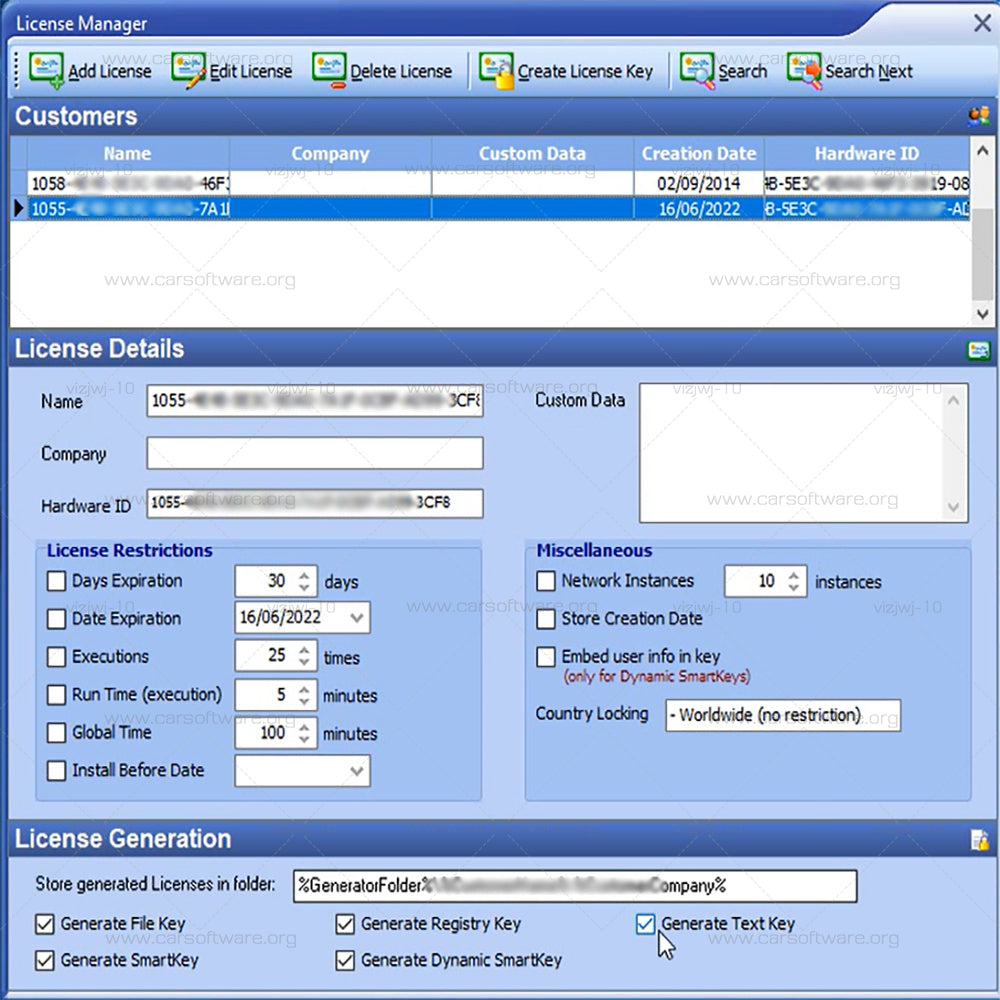
Task: Sort customers by the Name column header
Action: 128,154
